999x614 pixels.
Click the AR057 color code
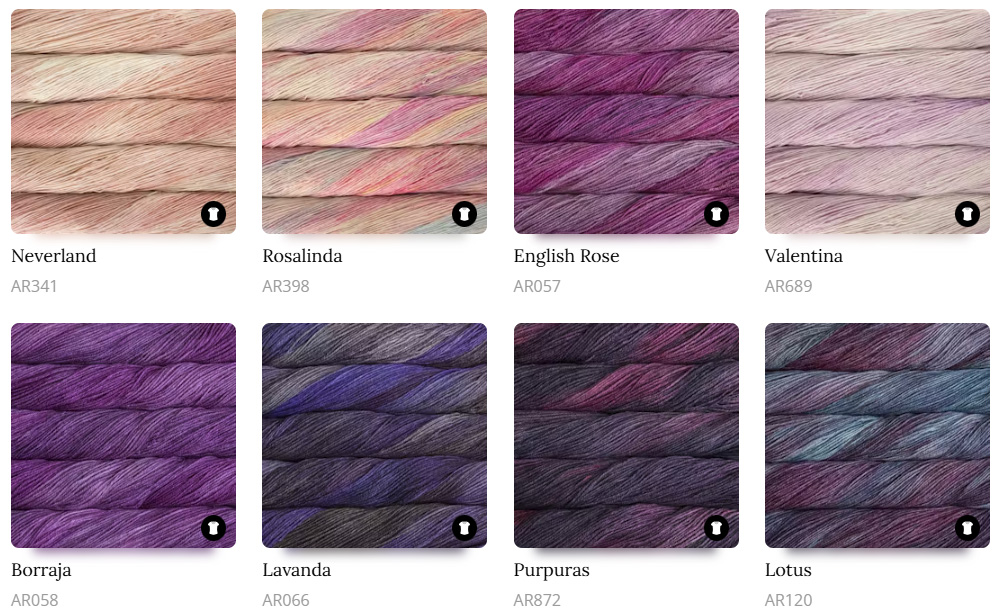point(537,287)
